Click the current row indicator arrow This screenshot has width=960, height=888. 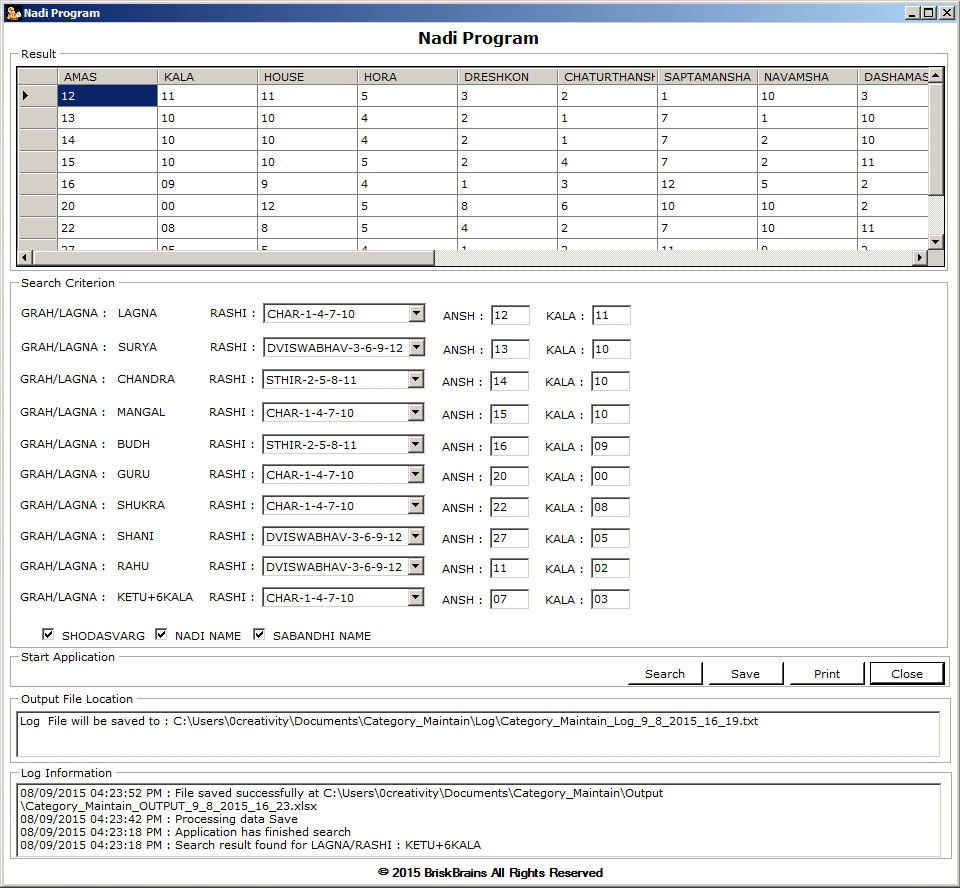point(25,96)
